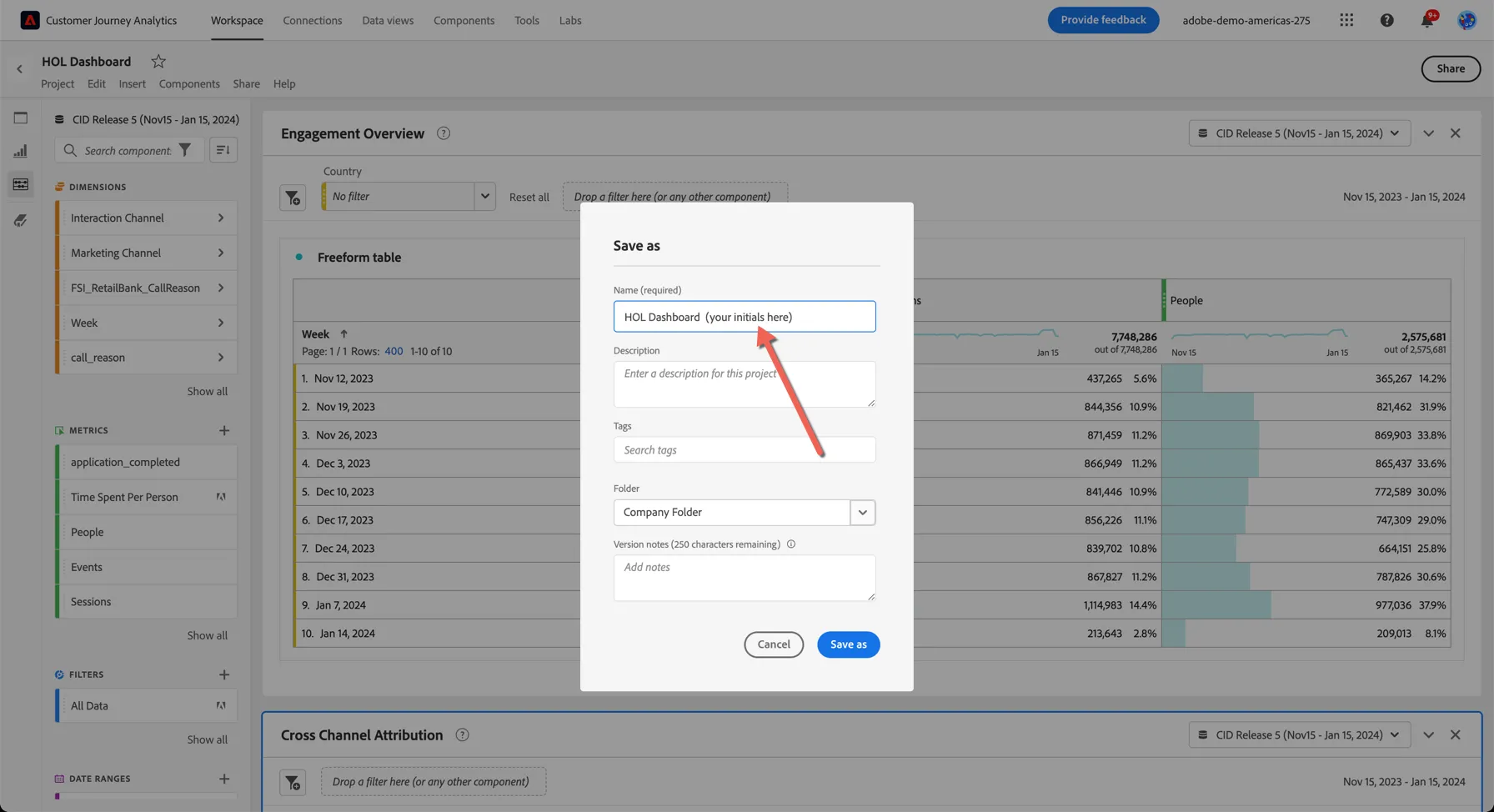The image size is (1494, 812).
Task: Click Show all under Dimensions
Action: (207, 392)
